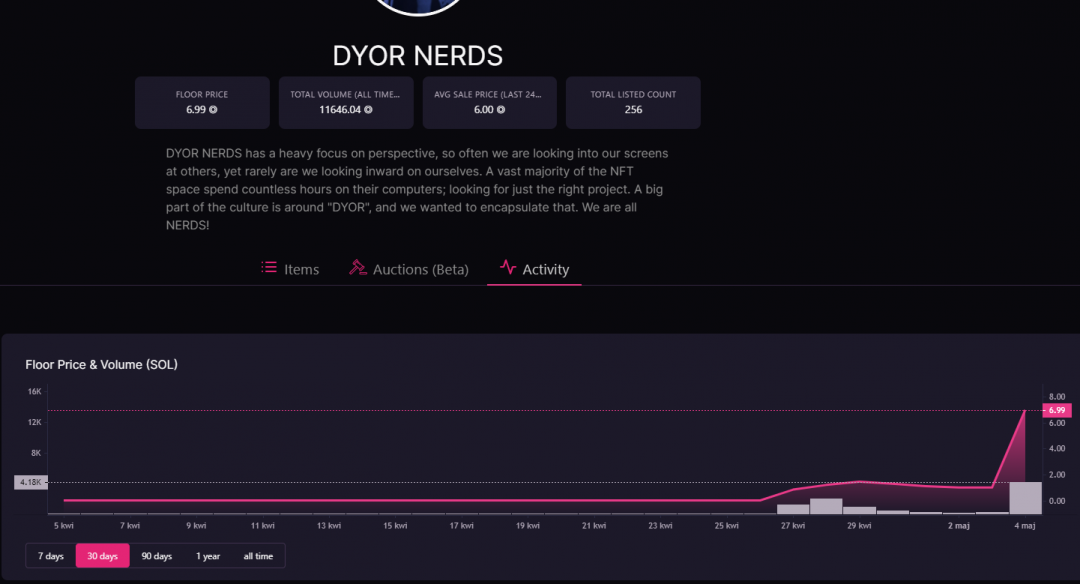Click the gavel icon beside Auctions (Beta)
1080x584 pixels.
(x=357, y=268)
